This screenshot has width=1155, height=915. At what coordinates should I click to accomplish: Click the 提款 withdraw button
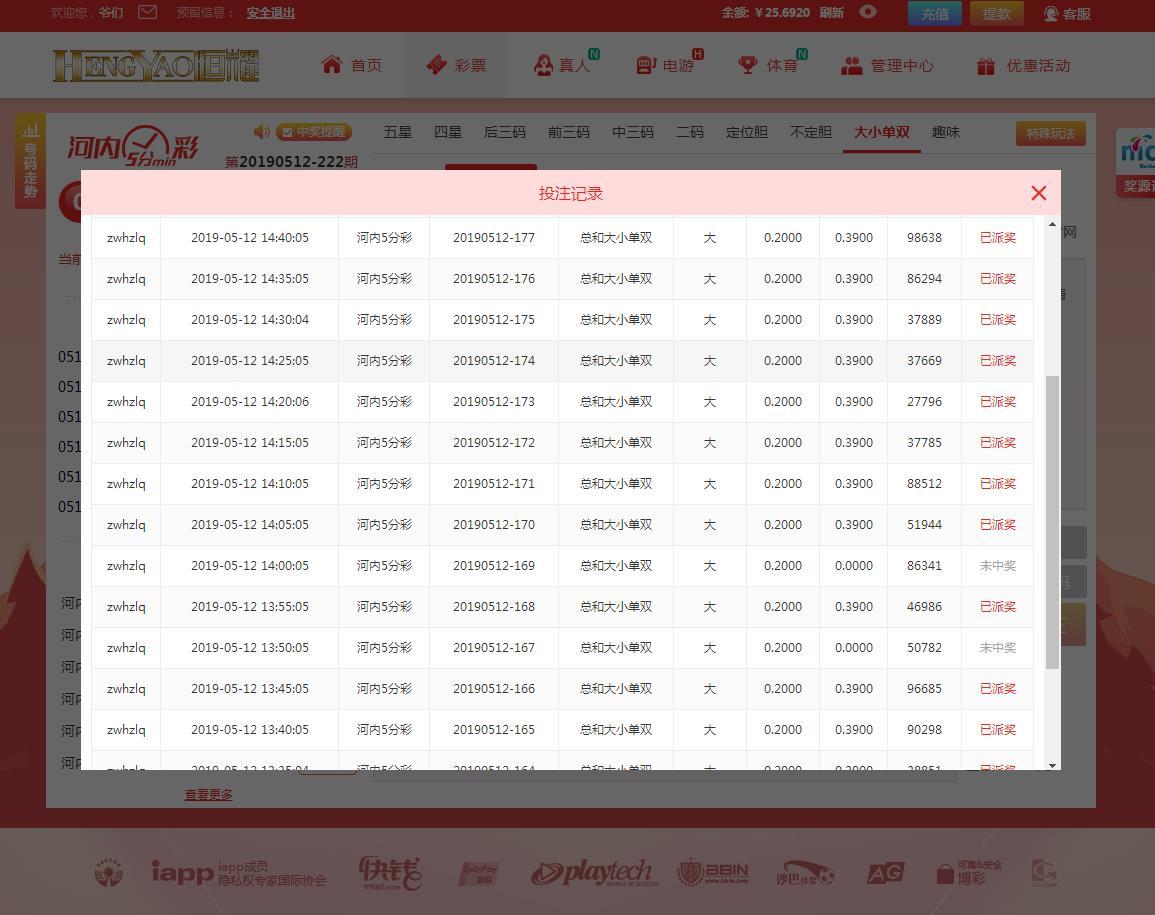tap(996, 13)
